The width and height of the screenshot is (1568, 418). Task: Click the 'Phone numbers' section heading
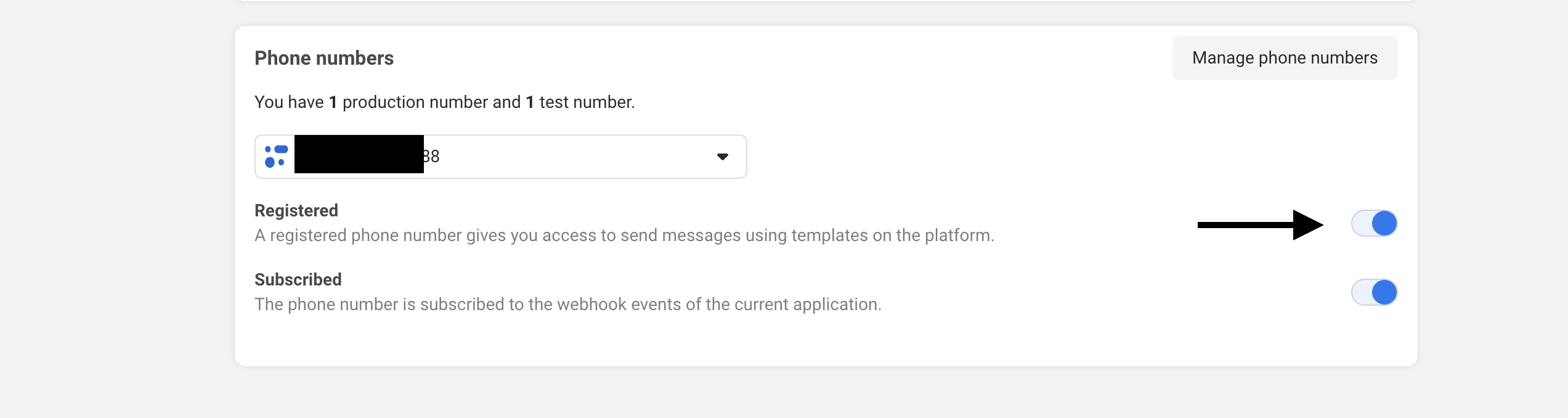click(x=324, y=58)
